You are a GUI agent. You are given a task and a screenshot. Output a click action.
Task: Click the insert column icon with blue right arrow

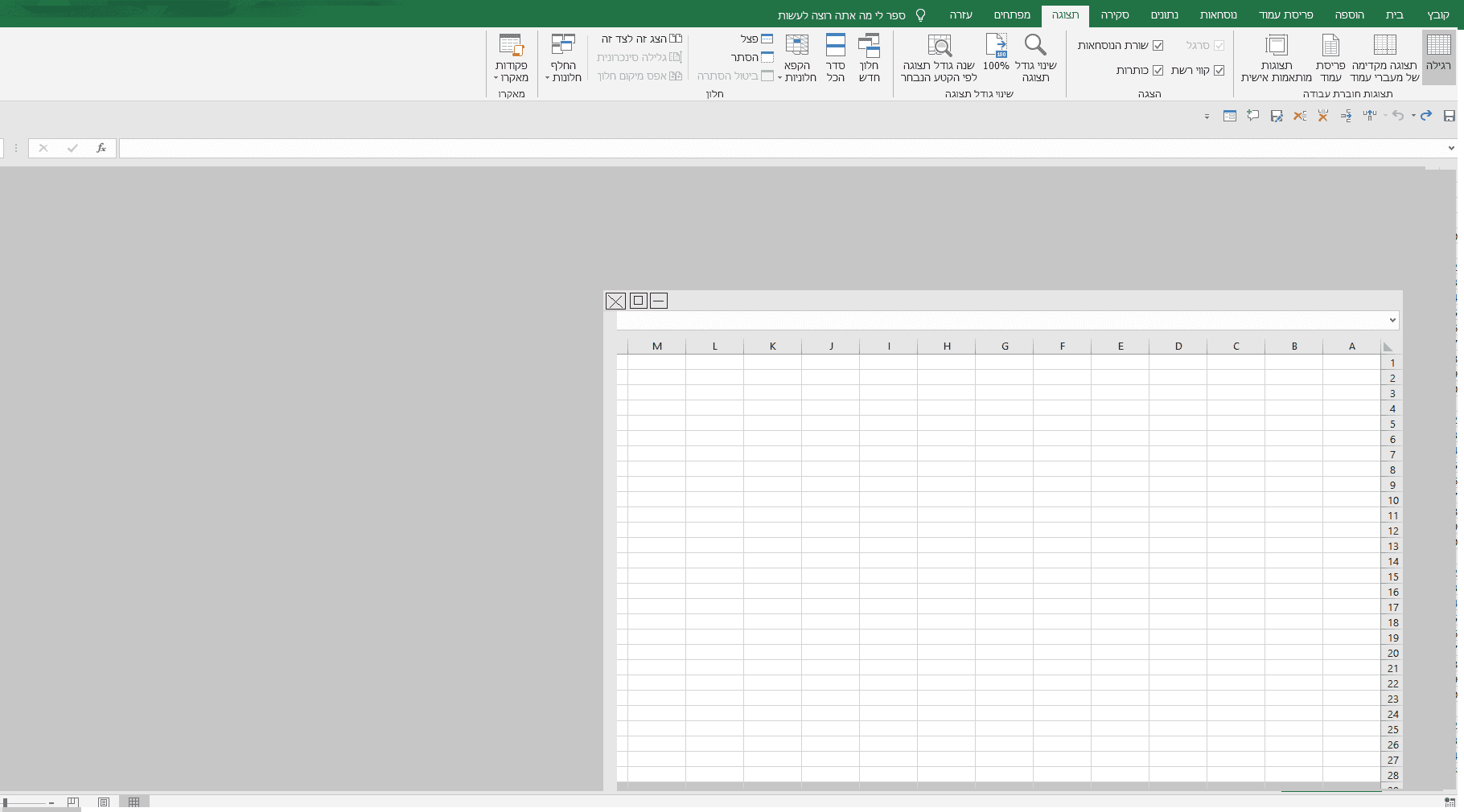pyautogui.click(x=1346, y=116)
